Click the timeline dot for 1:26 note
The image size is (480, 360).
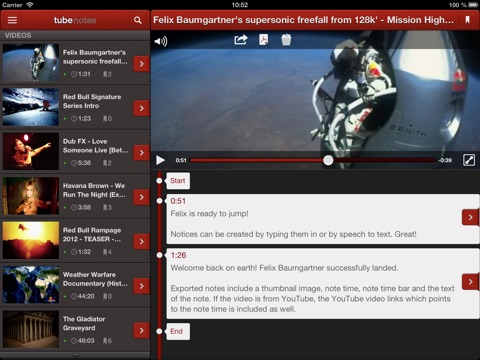tap(160, 255)
